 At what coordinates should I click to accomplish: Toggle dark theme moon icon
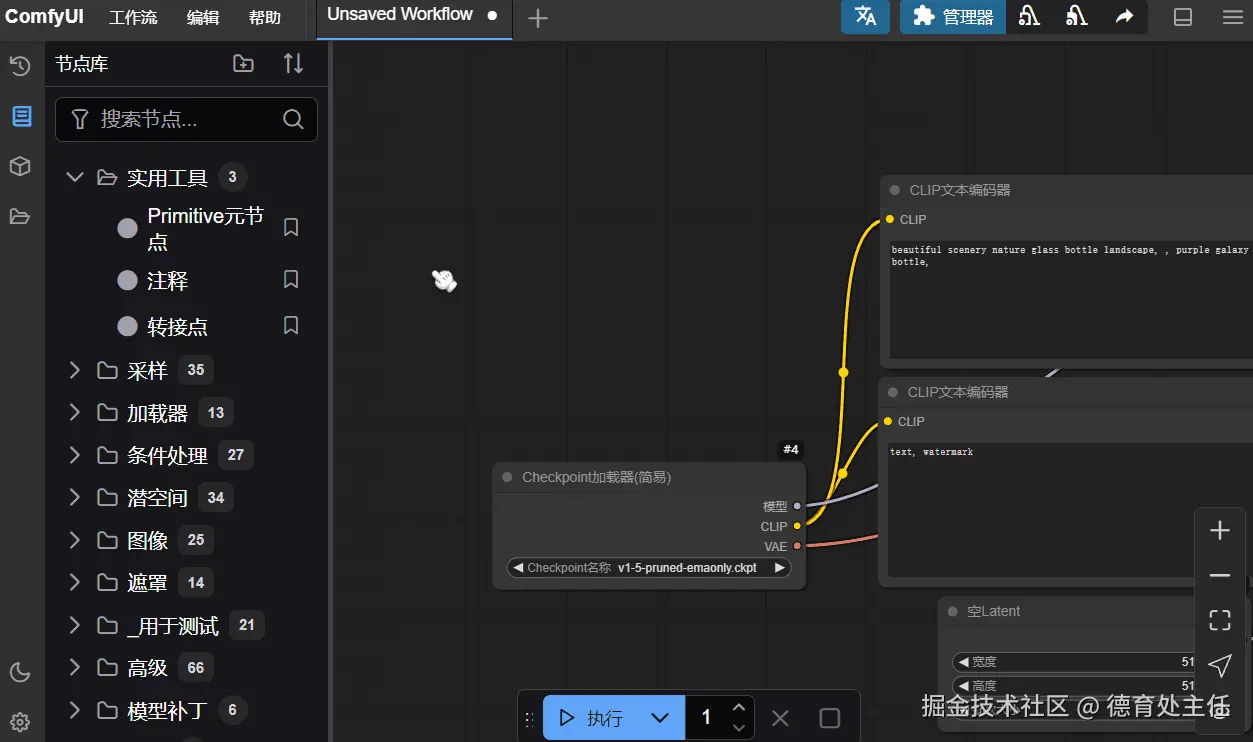[20, 672]
